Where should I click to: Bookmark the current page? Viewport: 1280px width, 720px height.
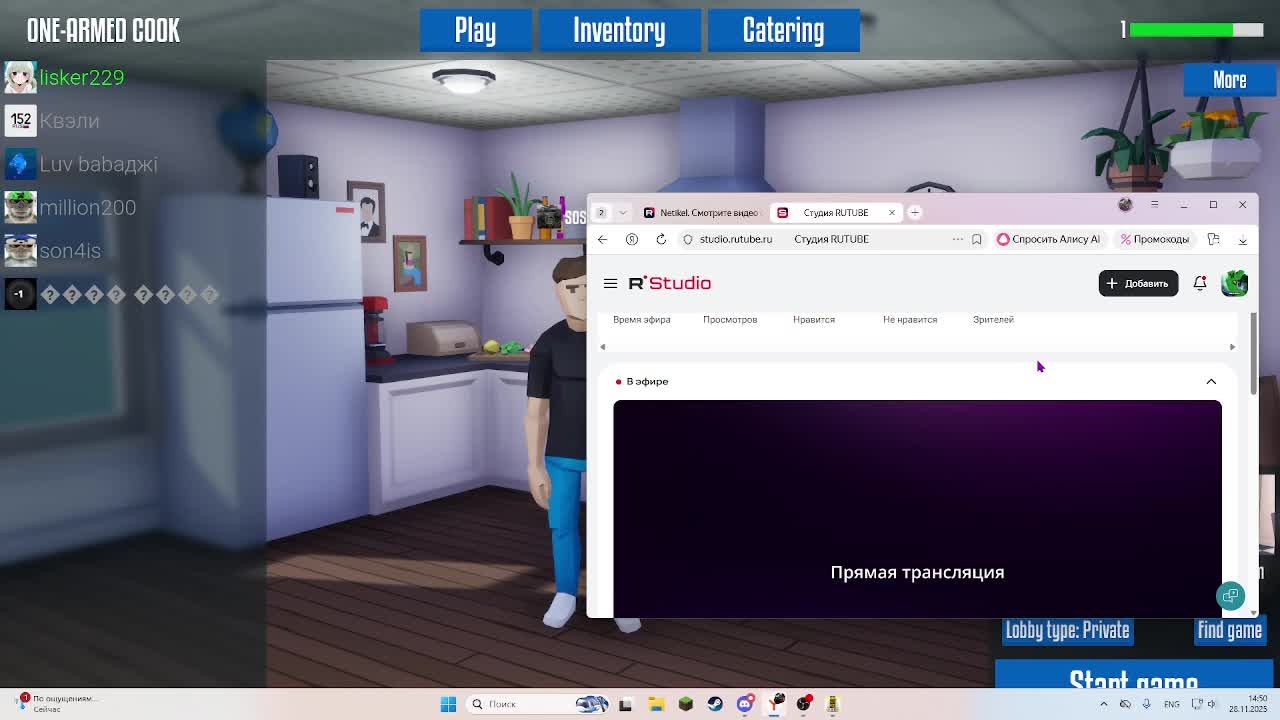[977, 239]
